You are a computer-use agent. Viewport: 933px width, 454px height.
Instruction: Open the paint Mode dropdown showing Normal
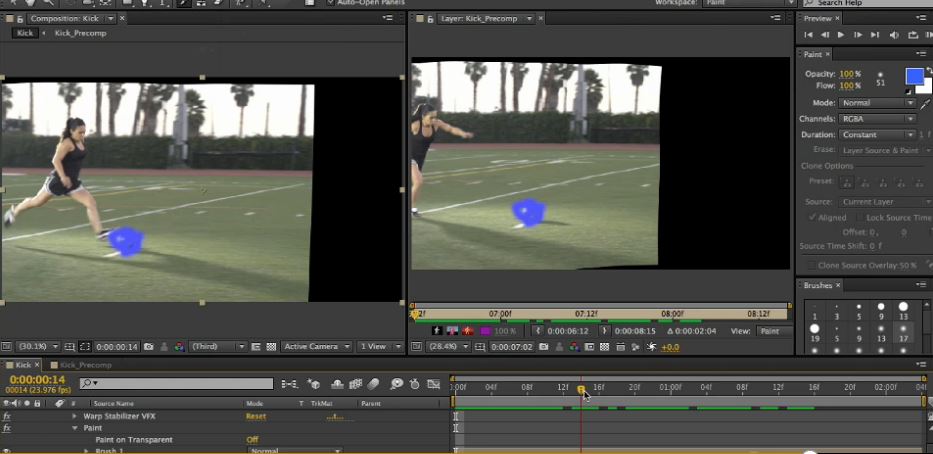coord(876,103)
